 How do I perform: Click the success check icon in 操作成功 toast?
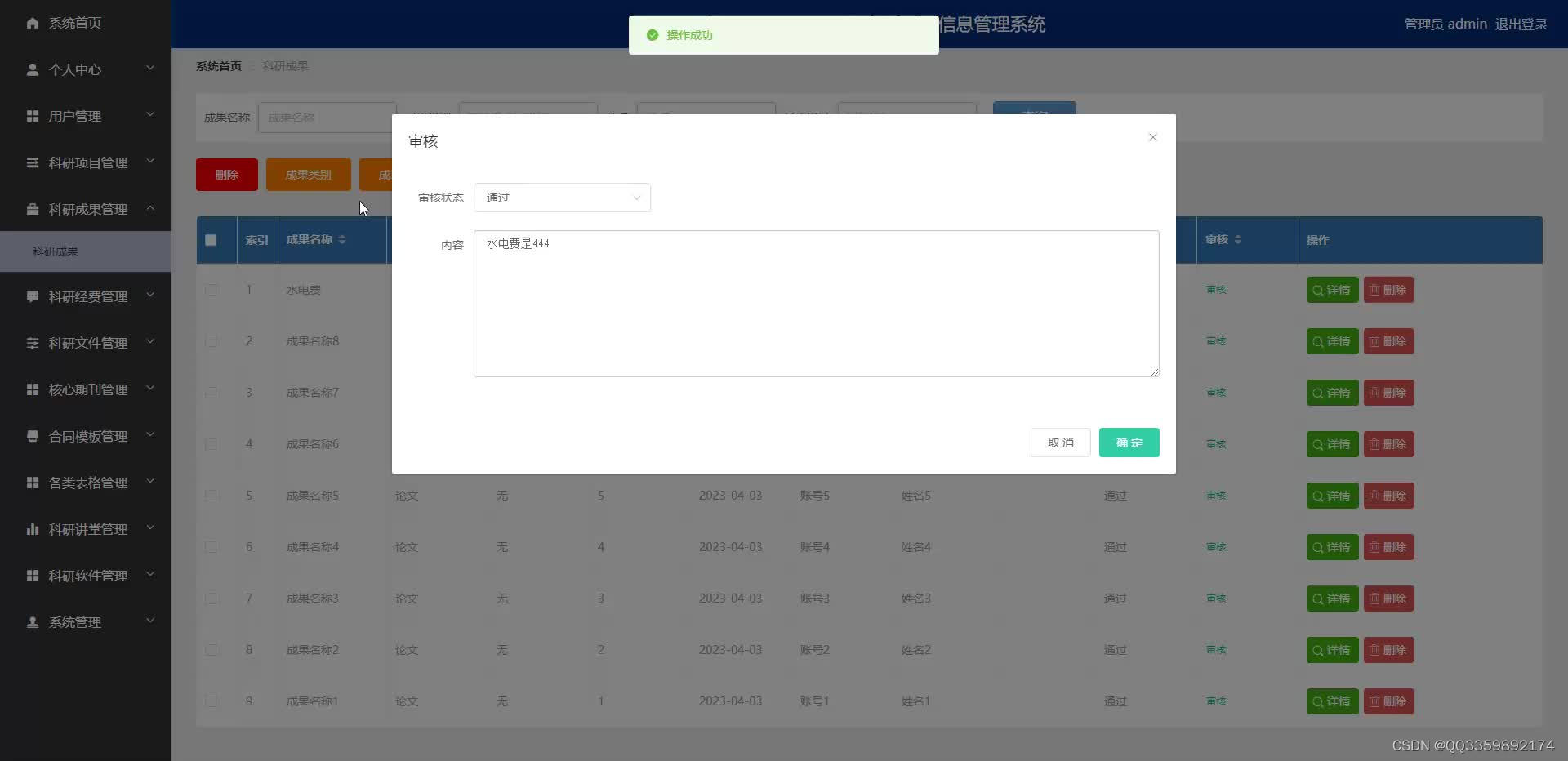[653, 35]
